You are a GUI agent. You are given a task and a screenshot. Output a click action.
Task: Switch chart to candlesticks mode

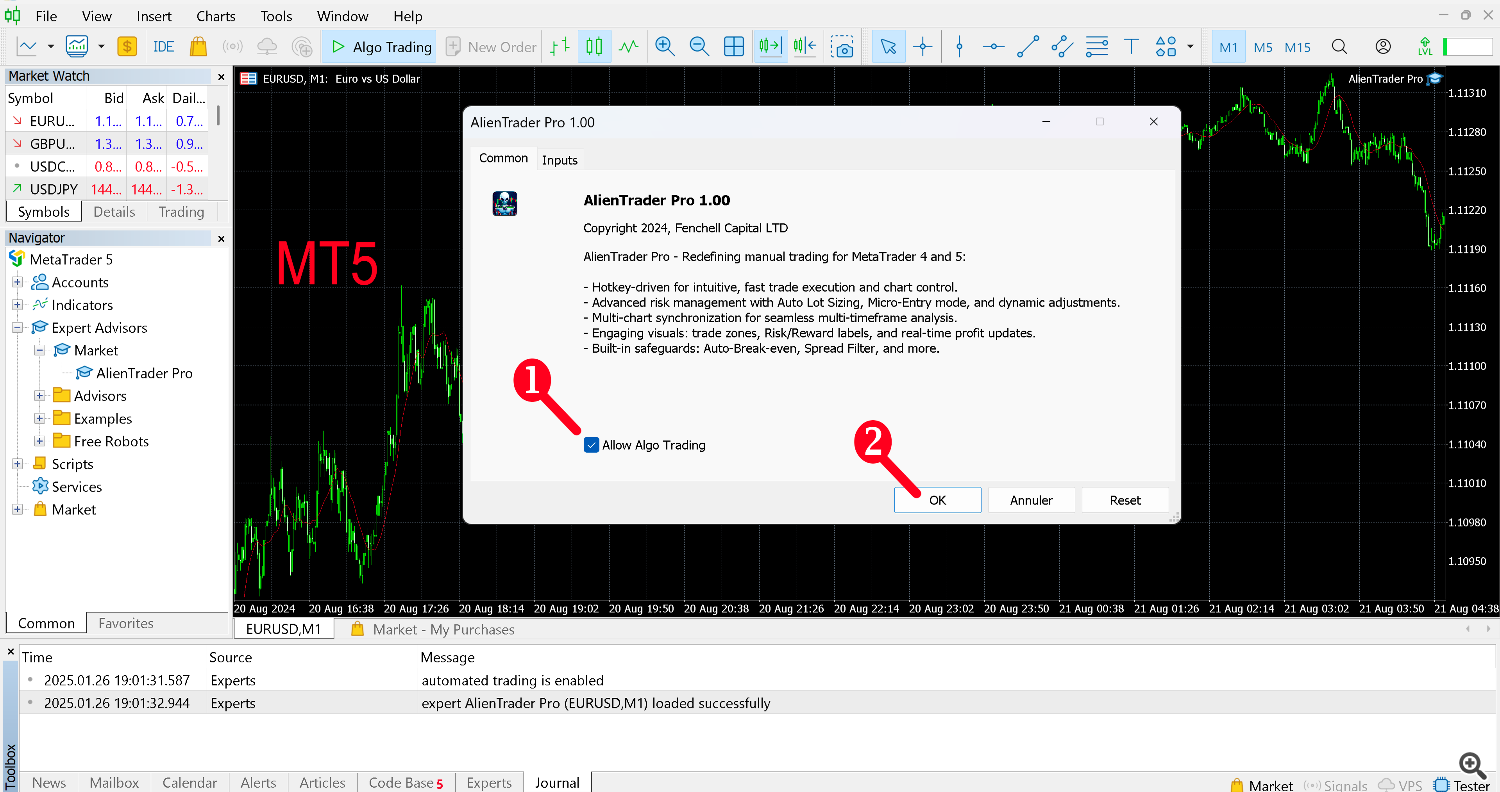(x=594, y=46)
